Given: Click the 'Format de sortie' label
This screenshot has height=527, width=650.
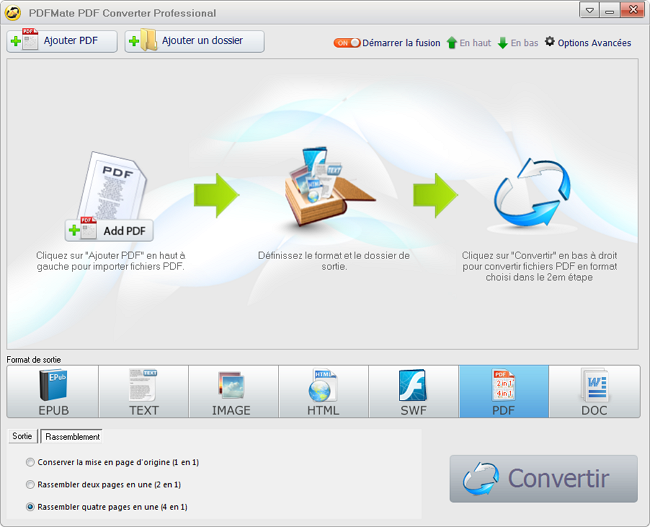Looking at the screenshot, I should (x=34, y=359).
